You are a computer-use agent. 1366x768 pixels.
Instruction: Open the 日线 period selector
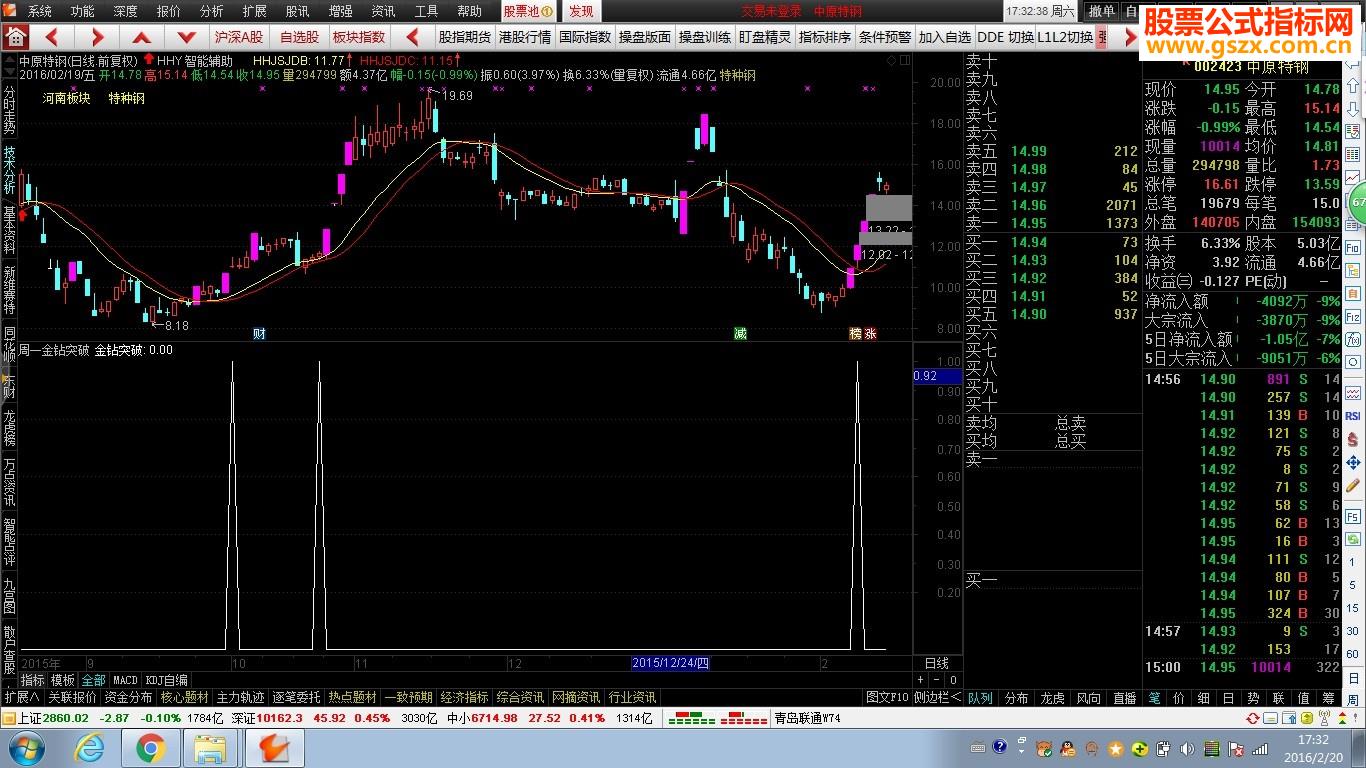936,663
